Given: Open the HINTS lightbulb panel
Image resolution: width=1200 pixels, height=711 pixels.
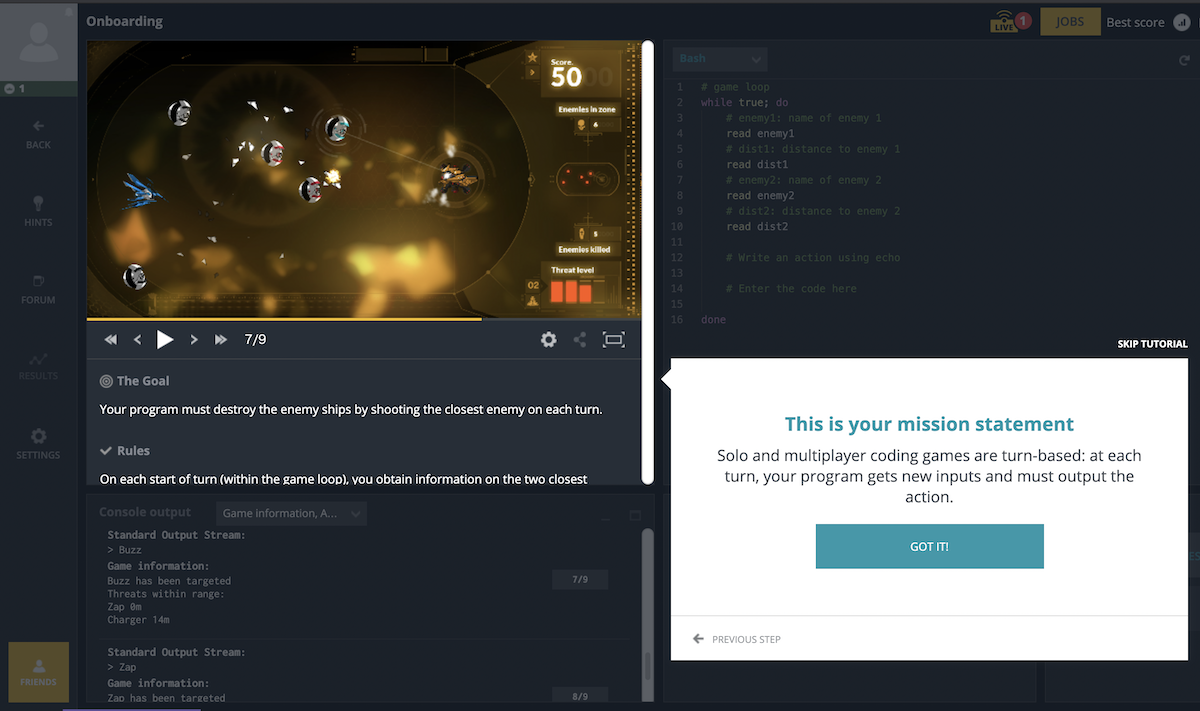Looking at the screenshot, I should click(38, 211).
